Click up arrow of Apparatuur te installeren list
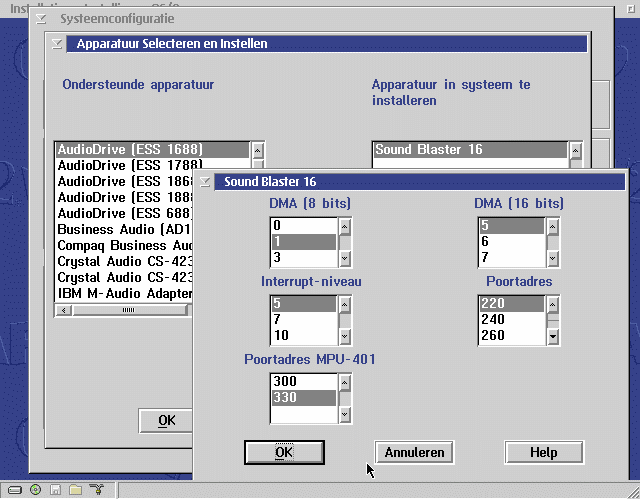 point(576,151)
